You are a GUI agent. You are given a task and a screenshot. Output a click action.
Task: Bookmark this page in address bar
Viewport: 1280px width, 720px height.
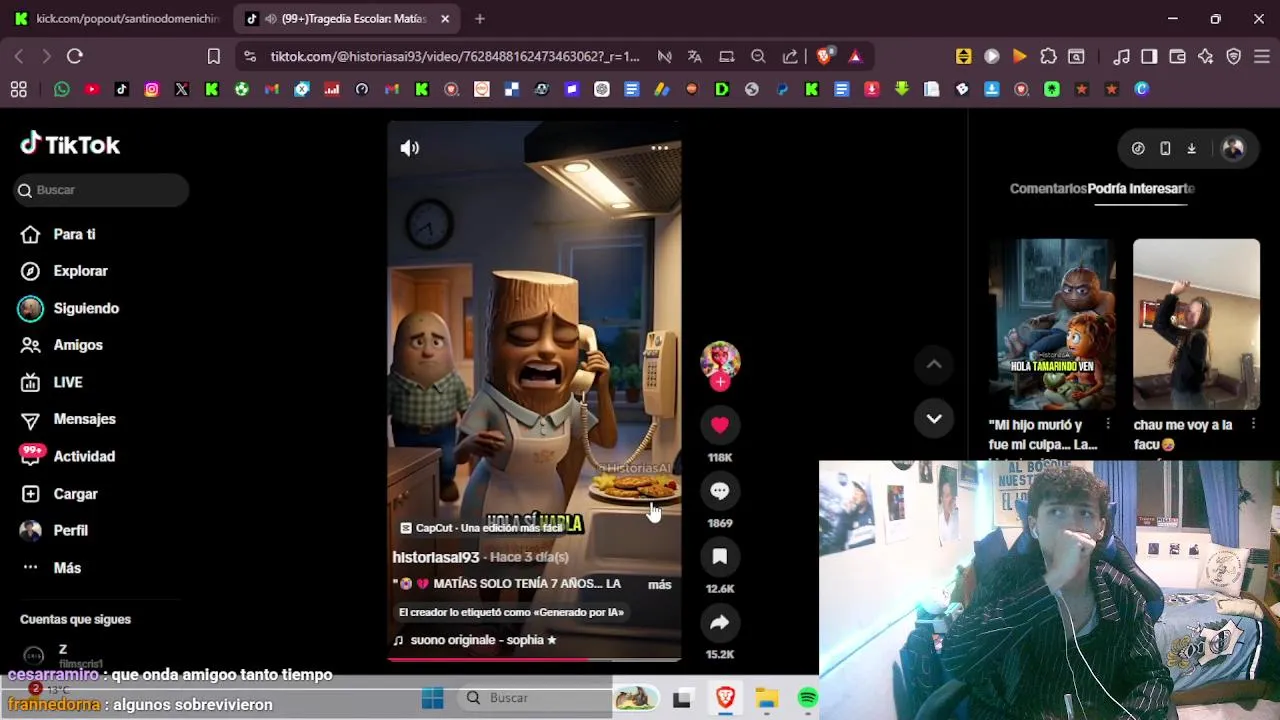tap(213, 56)
